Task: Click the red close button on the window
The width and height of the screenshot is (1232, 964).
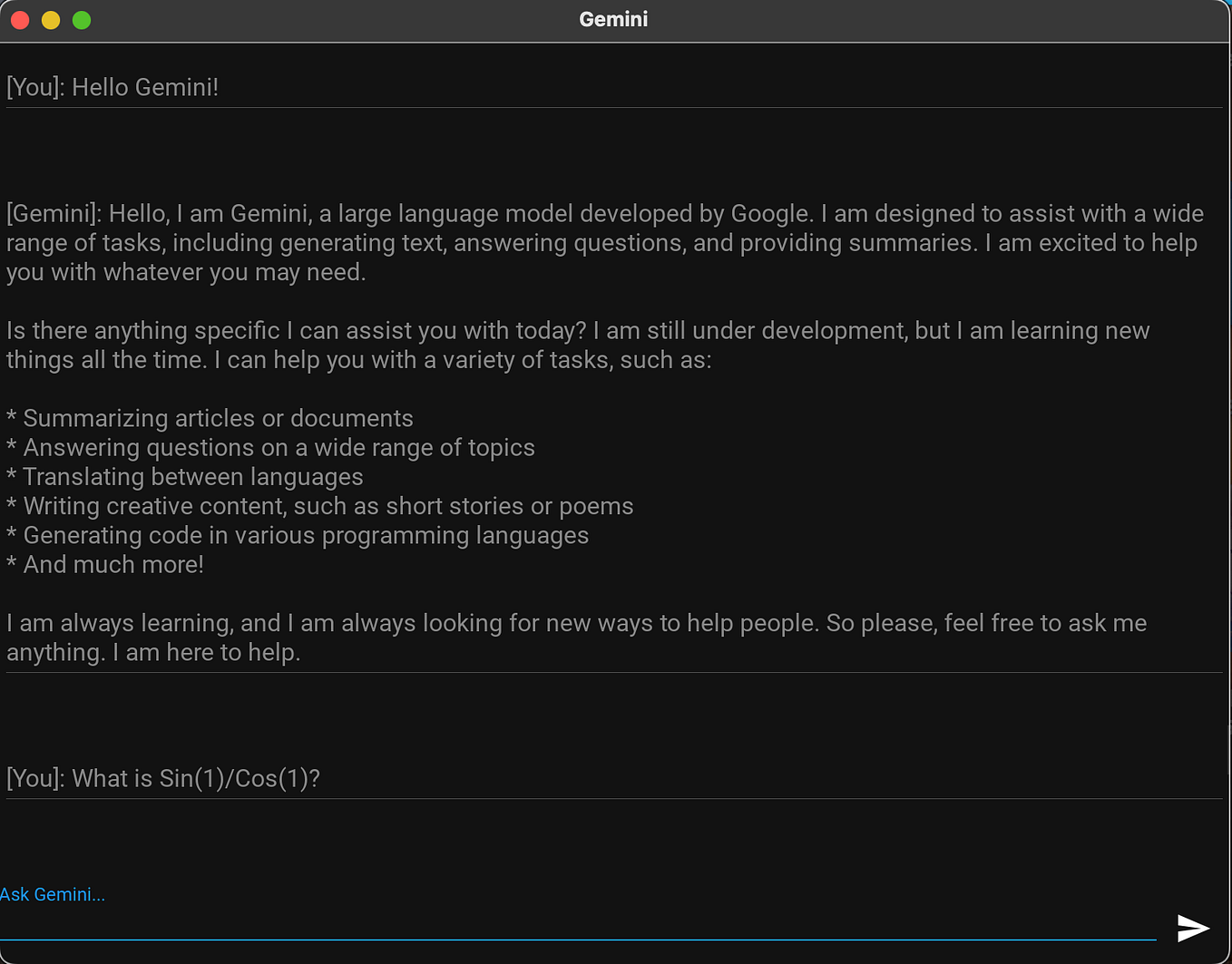Action: click(19, 19)
